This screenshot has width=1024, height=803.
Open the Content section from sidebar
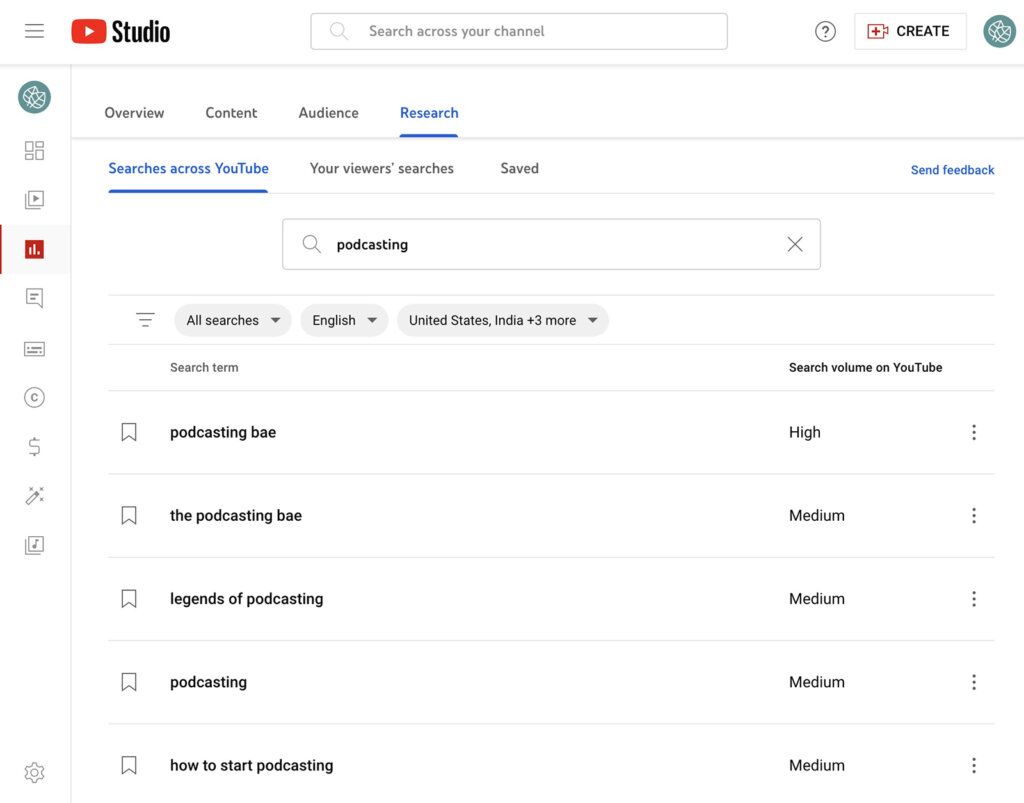[34, 199]
